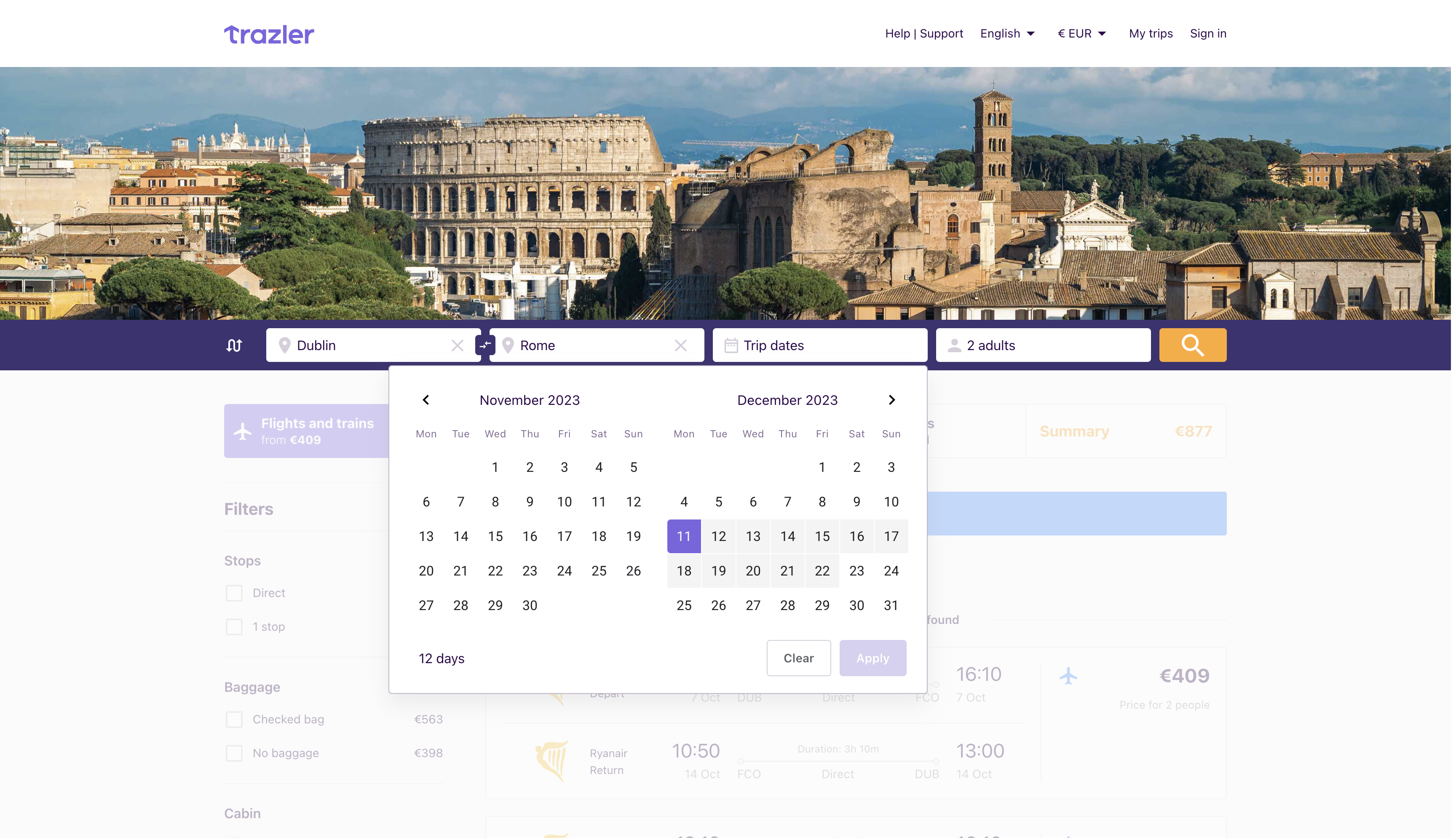Open Help | Support link
1456x838 pixels.
click(x=923, y=33)
